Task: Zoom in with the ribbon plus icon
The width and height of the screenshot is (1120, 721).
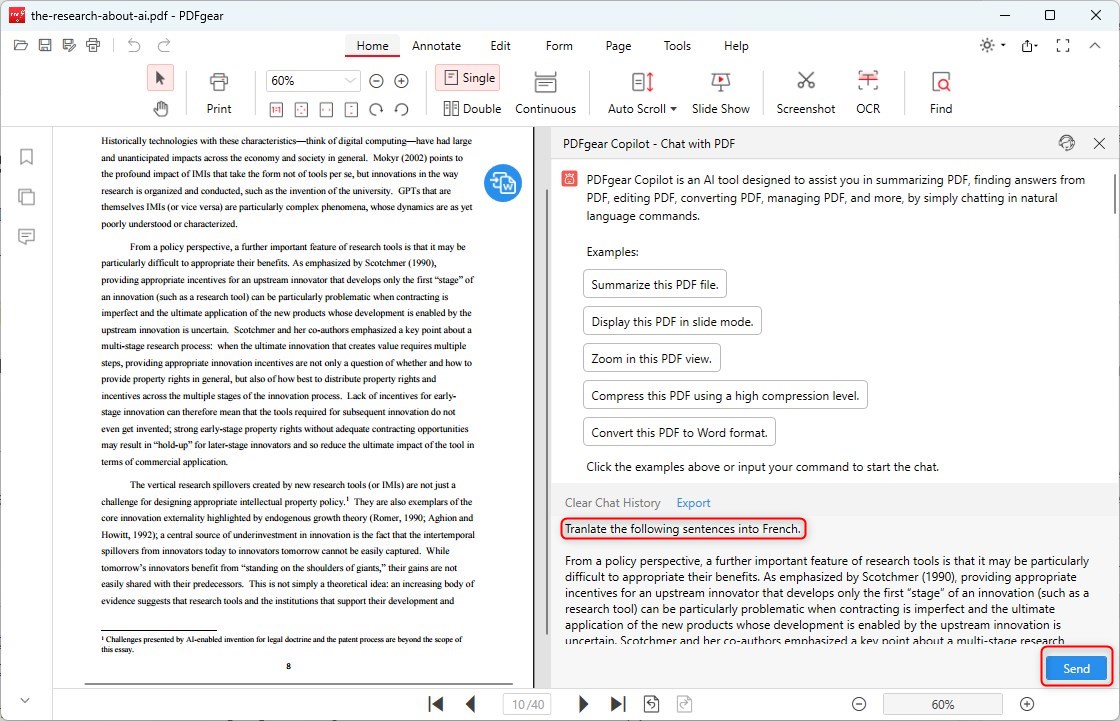Action: click(x=401, y=81)
